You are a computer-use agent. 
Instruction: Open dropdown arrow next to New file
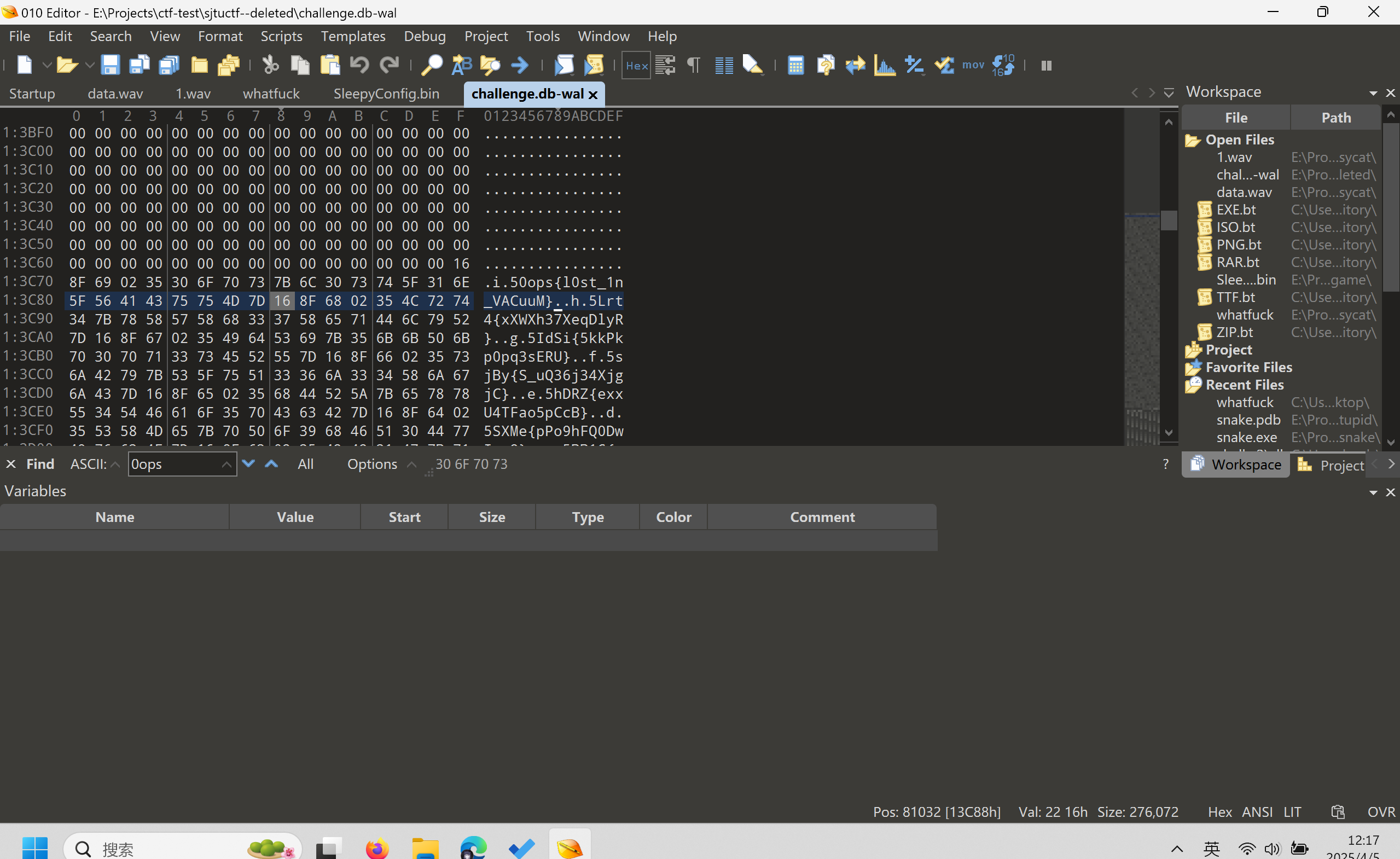(x=47, y=65)
